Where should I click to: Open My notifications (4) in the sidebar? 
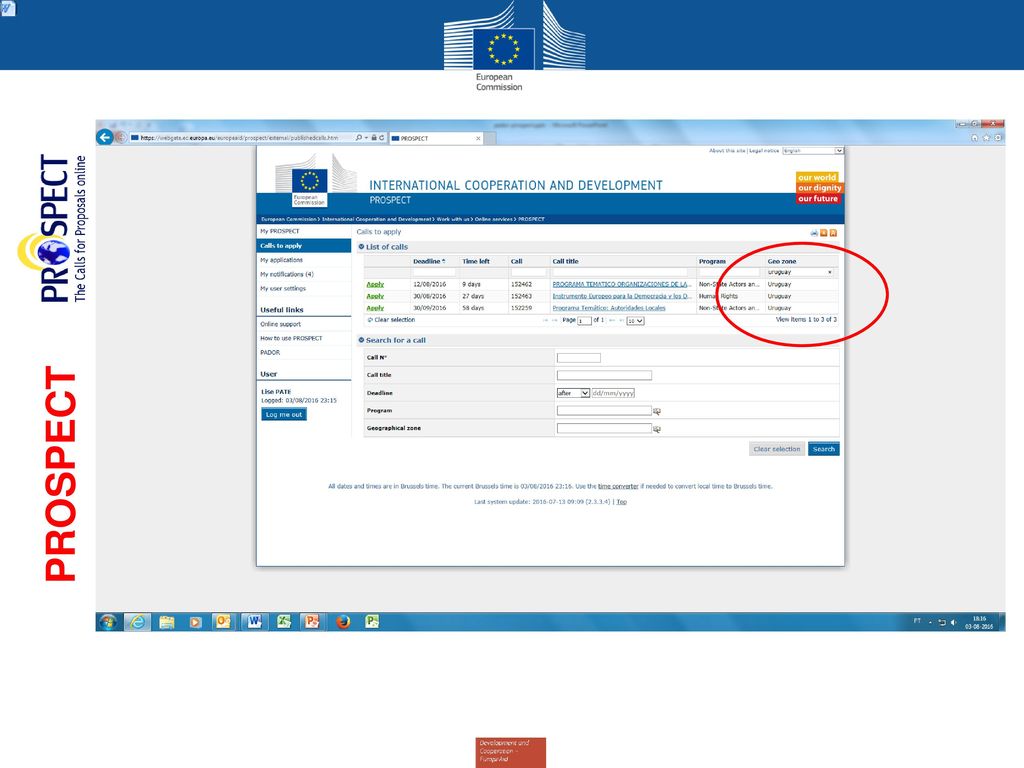[x=287, y=274]
